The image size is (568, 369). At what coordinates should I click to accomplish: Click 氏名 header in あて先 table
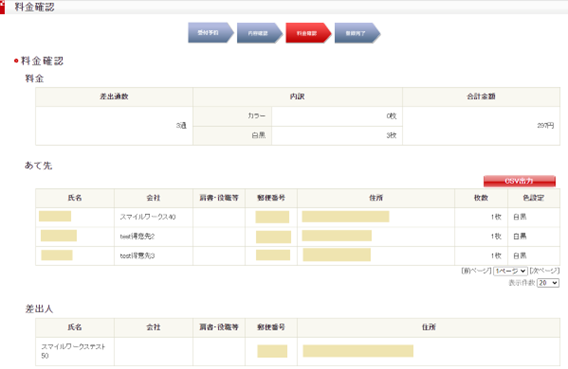pyautogui.click(x=75, y=198)
